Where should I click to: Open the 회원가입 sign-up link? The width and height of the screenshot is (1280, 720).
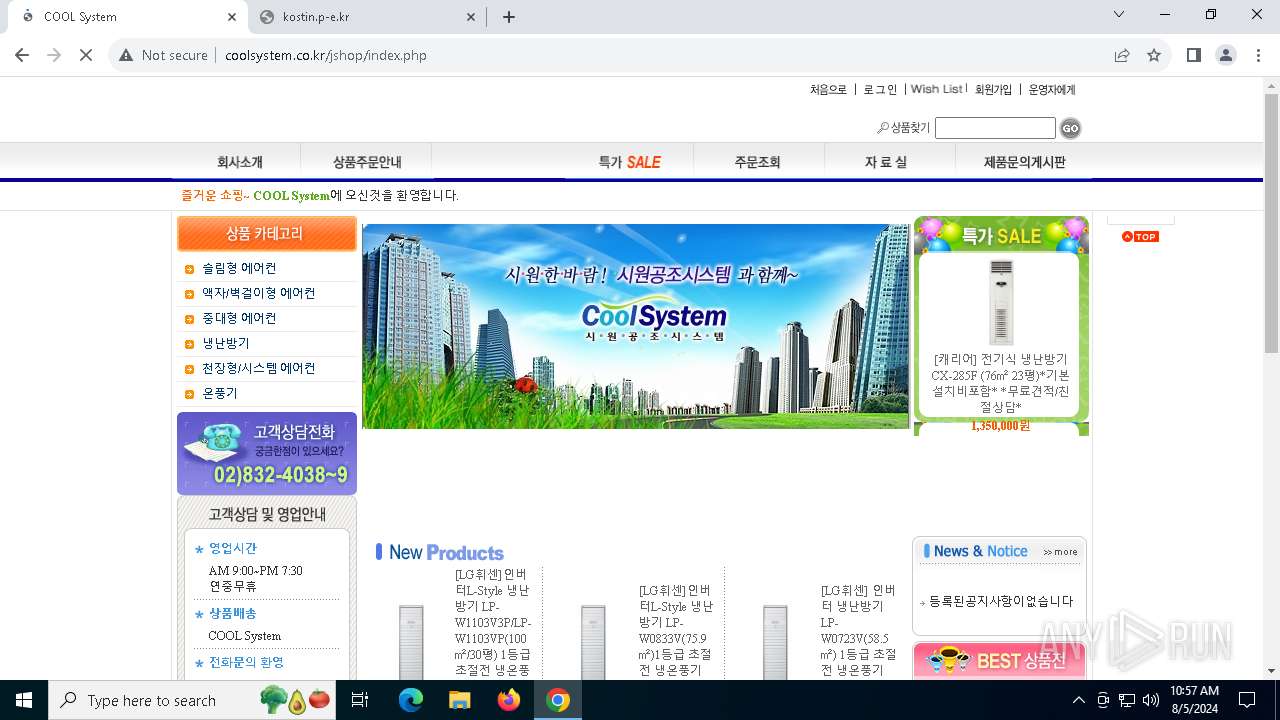[993, 89]
